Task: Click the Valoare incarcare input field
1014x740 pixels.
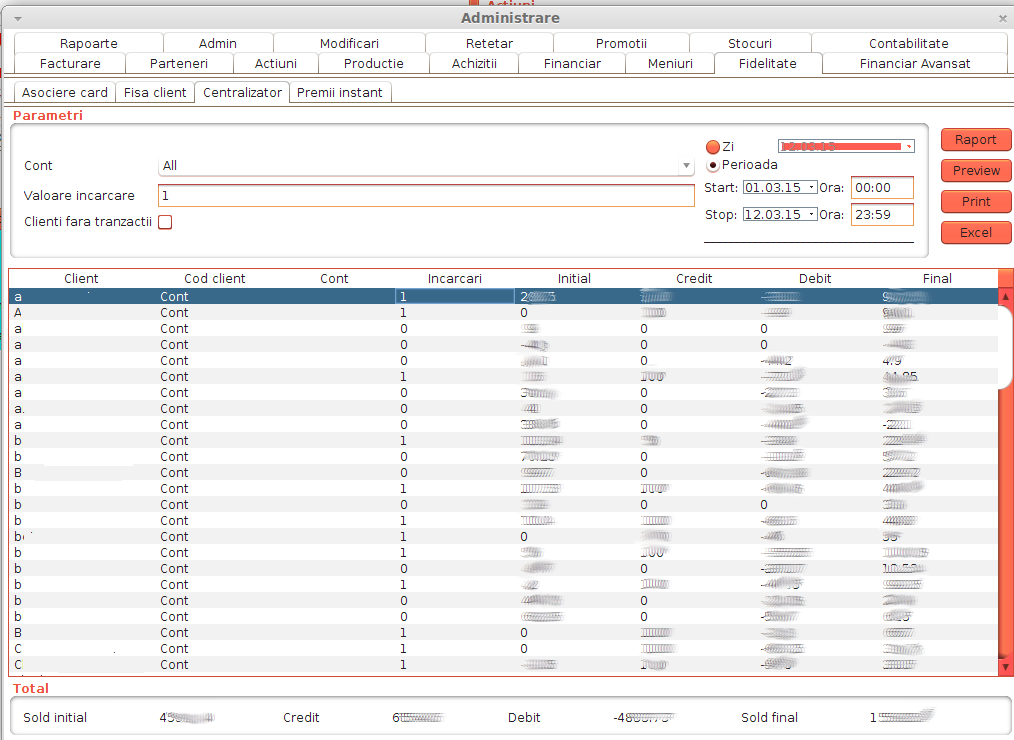Action: 426,195
